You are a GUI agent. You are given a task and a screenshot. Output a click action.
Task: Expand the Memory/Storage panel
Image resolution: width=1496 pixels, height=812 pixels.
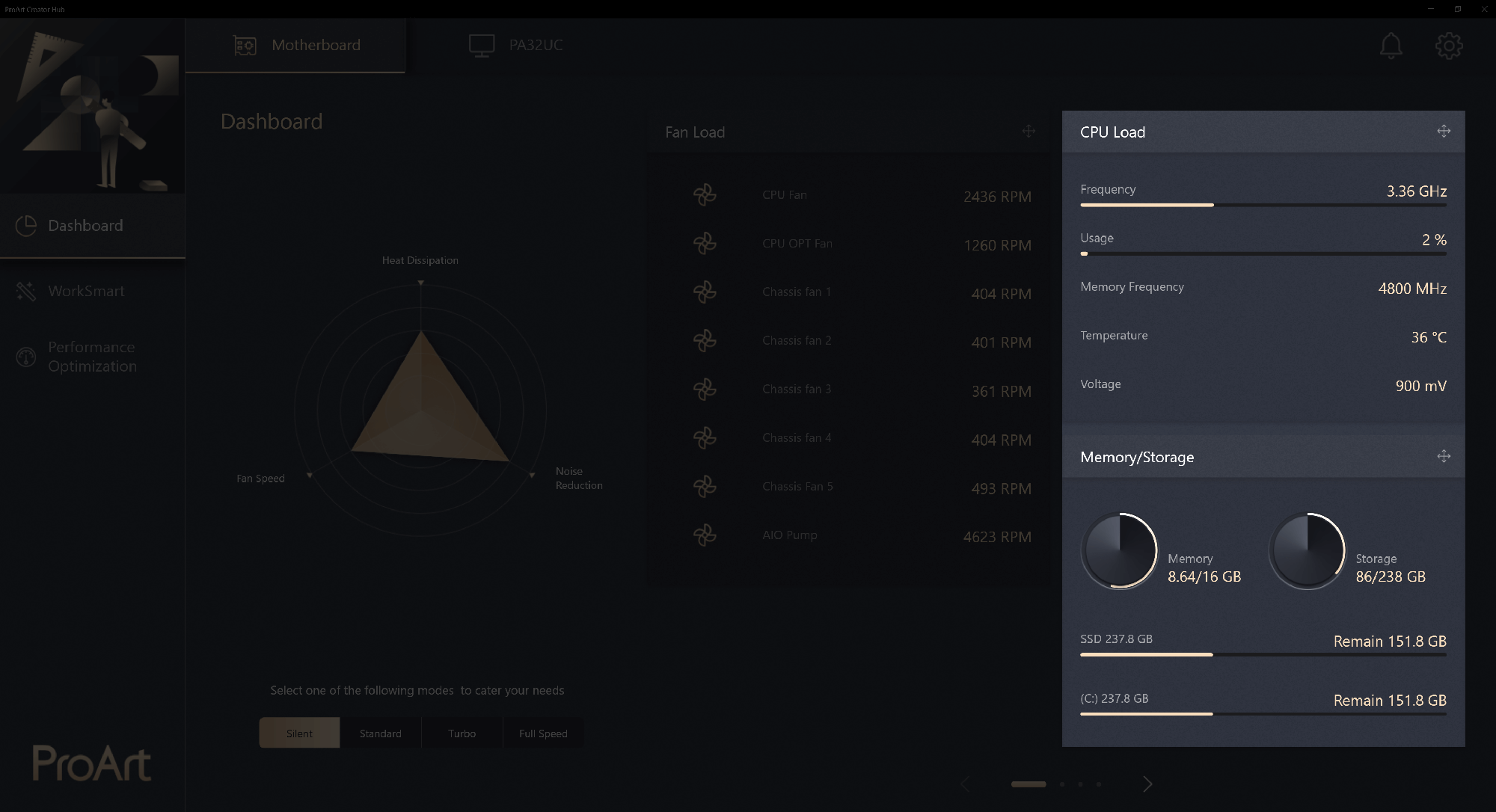1444,456
